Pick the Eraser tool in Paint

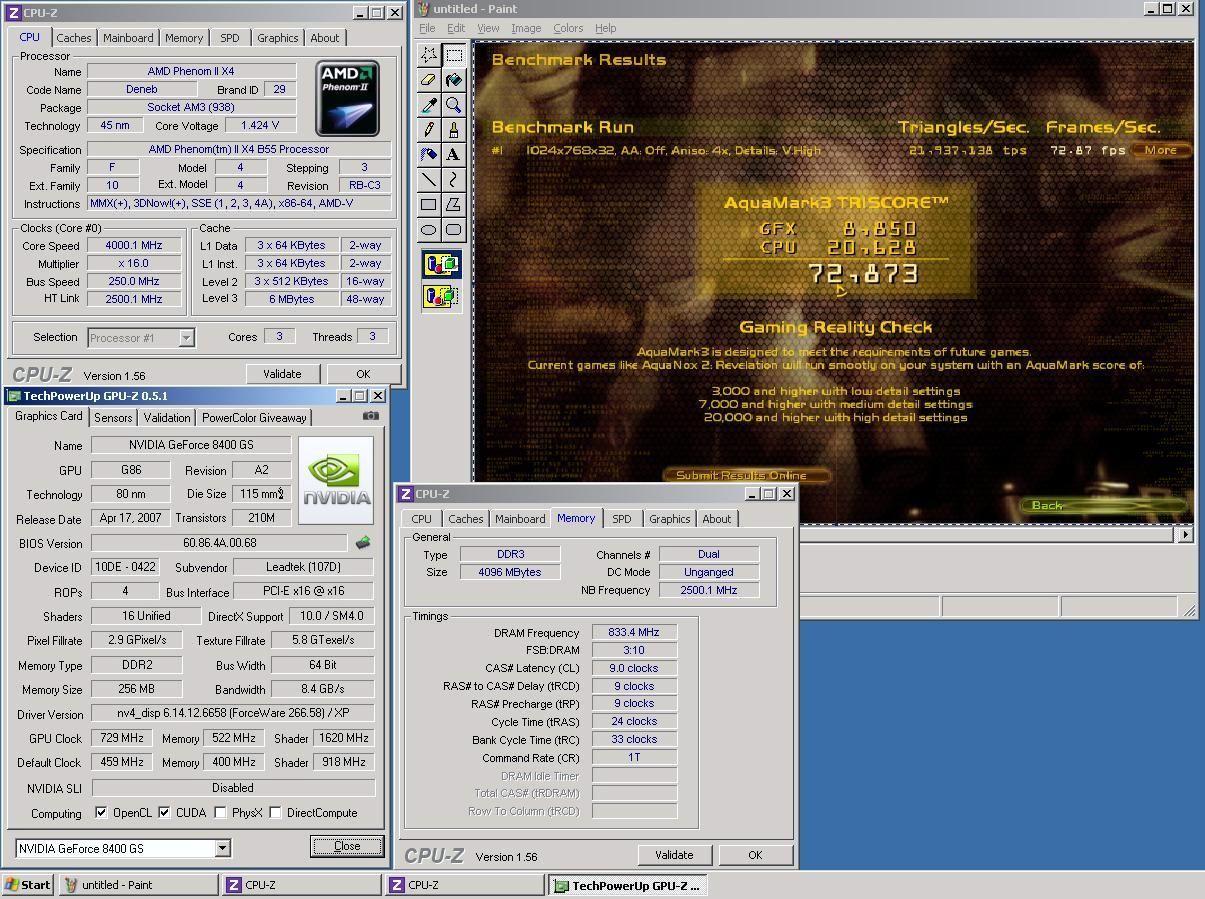pyautogui.click(x=428, y=80)
